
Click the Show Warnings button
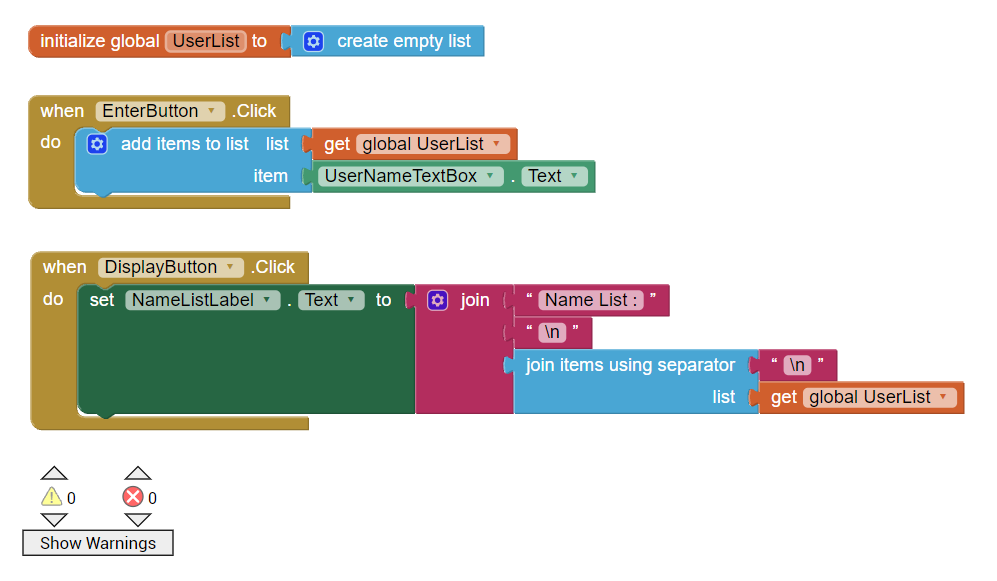pyautogui.click(x=97, y=543)
